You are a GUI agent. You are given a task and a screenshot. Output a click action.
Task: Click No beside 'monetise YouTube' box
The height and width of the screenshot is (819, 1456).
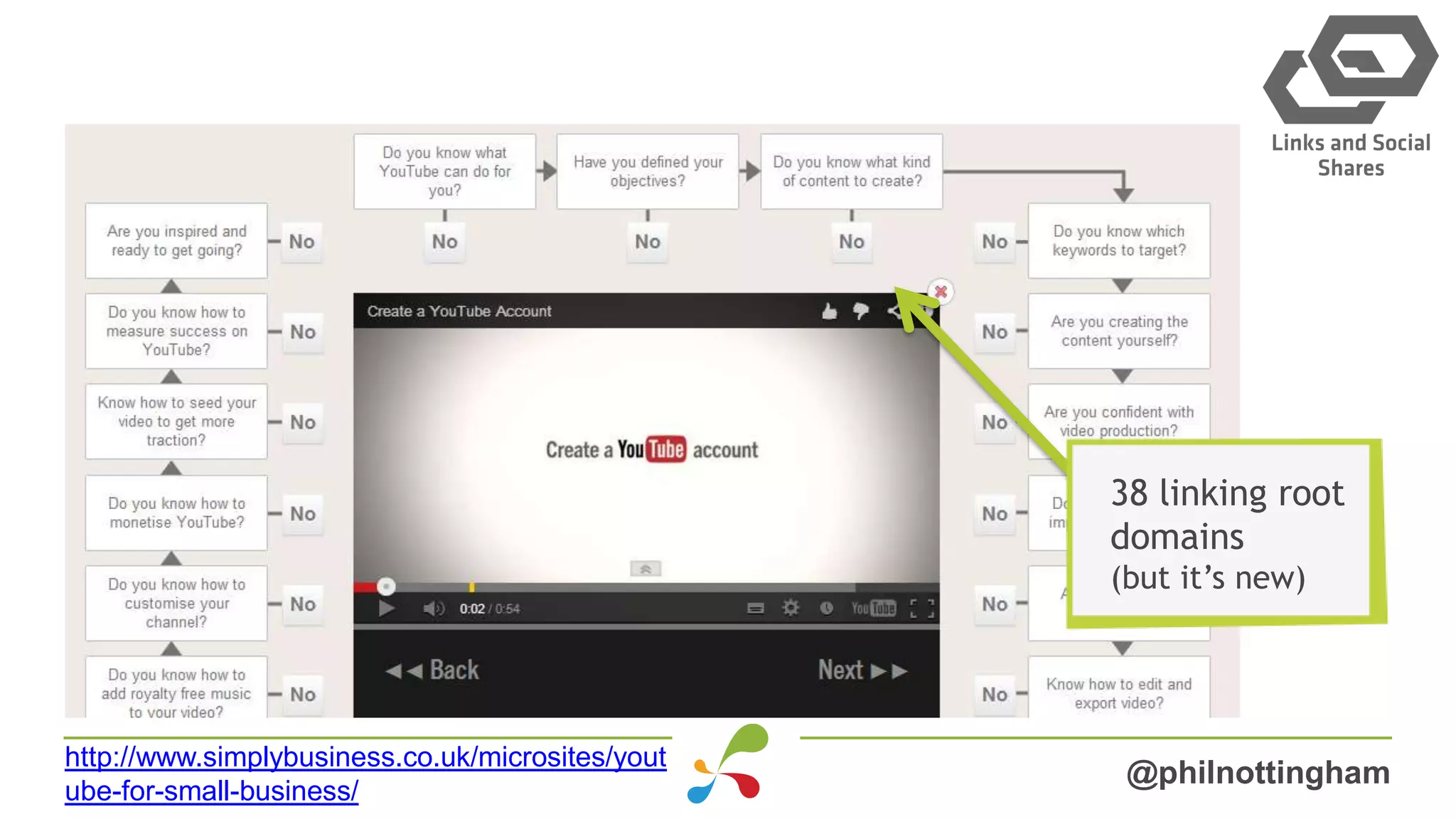pos(303,514)
